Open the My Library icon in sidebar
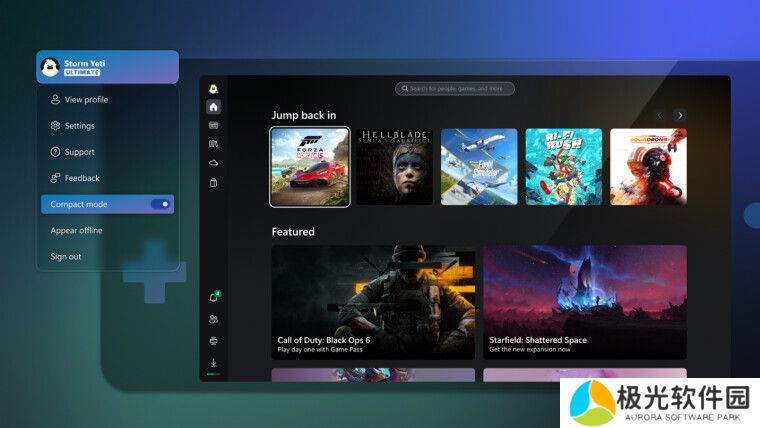The height and width of the screenshot is (428, 760). [x=213, y=144]
